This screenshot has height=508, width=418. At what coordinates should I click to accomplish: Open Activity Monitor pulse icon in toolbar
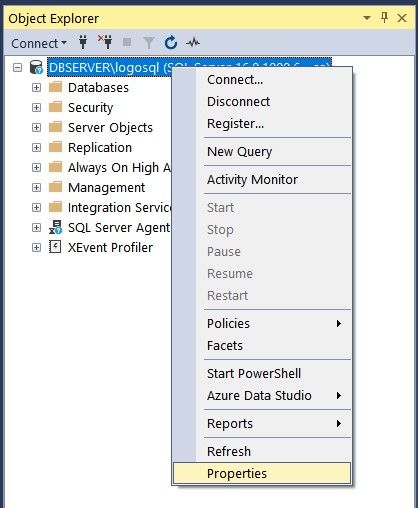[193, 42]
